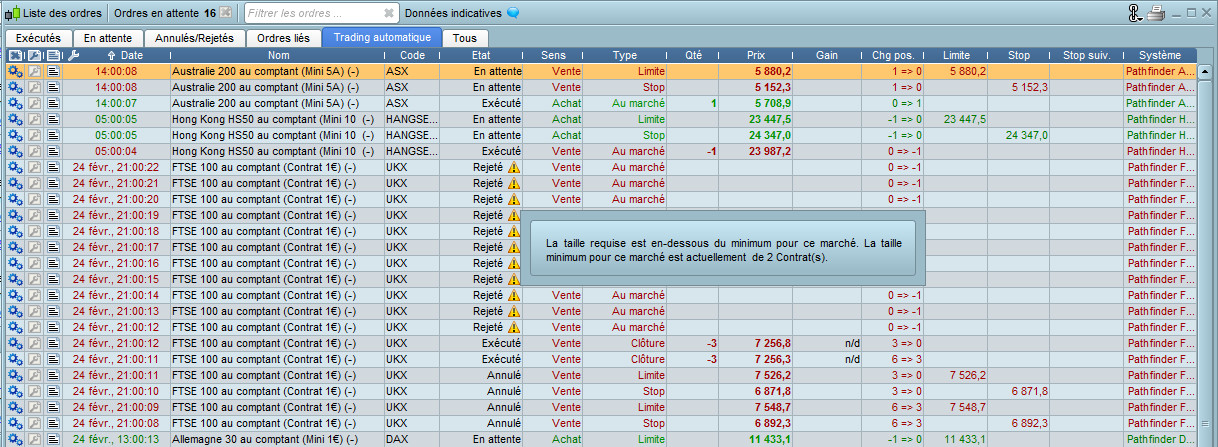Viewport: 1218px width, 447px height.
Task: Click the Exécuté state on the 05:00:04 row
Action: [x=501, y=151]
